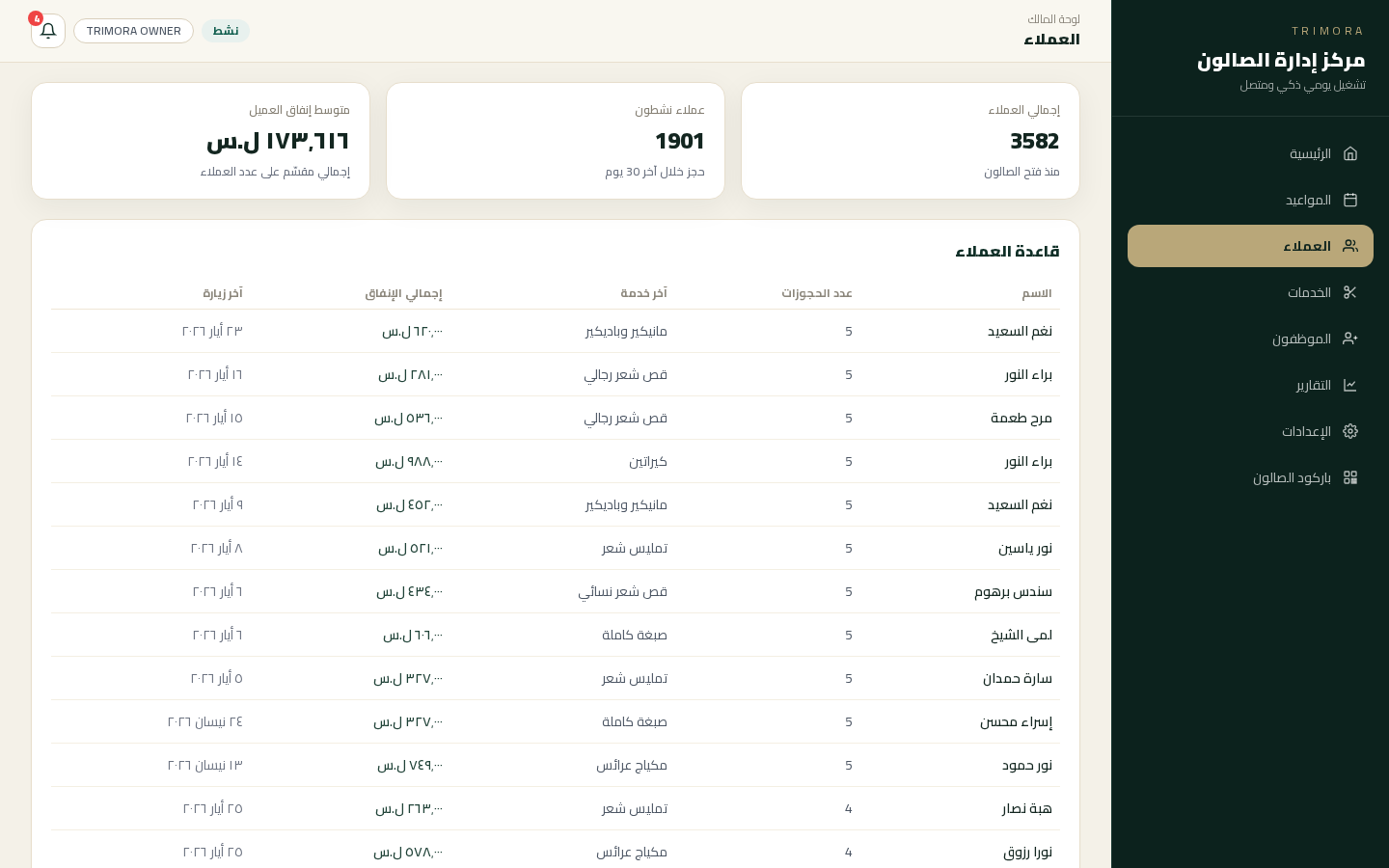Click the آخر خدمة column header
Screen dimensions: 1389x868
643,293
